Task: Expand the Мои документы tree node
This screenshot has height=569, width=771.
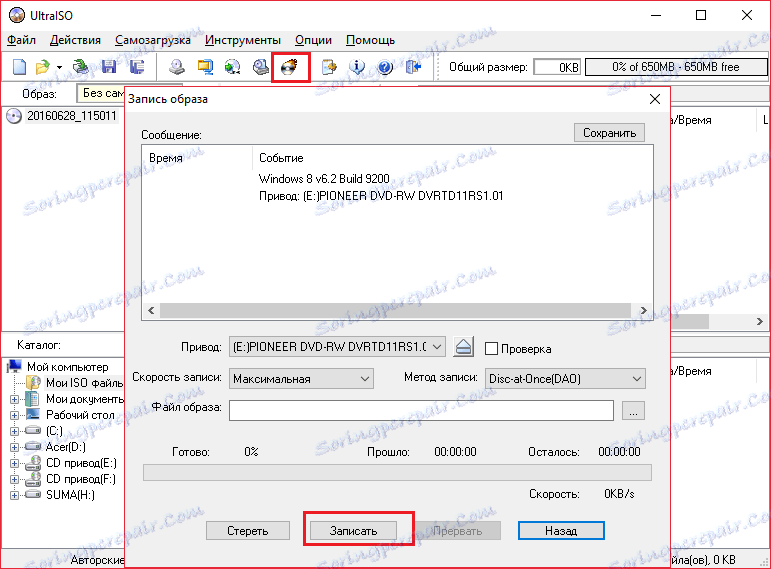Action: 15,399
